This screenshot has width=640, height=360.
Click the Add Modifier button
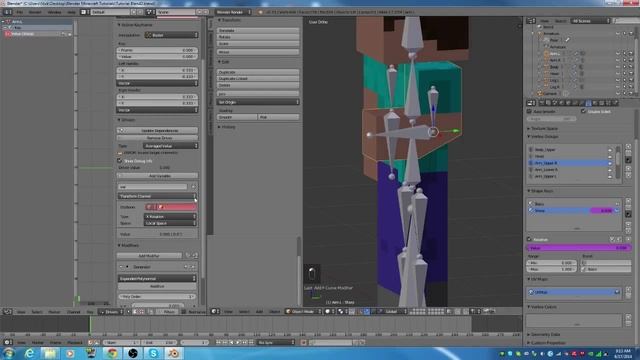(149, 256)
